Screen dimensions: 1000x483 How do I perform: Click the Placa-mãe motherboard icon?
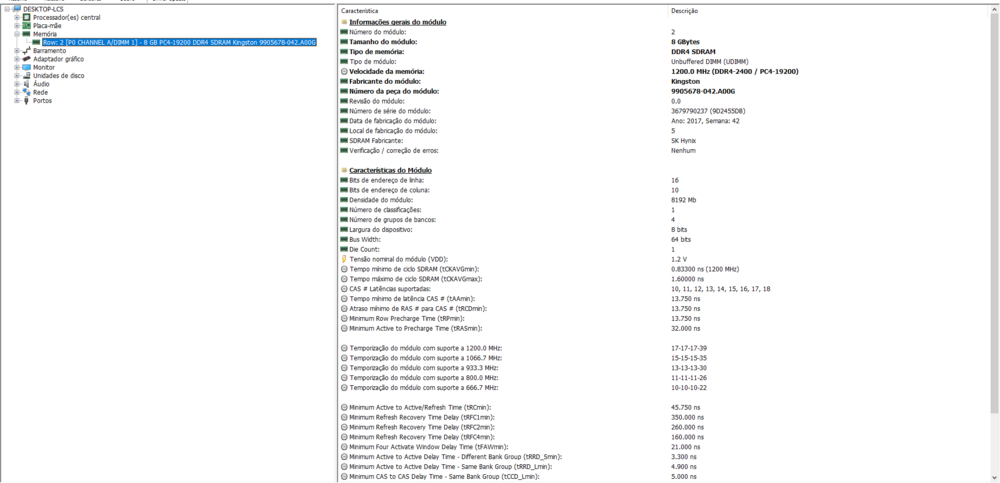[26, 25]
